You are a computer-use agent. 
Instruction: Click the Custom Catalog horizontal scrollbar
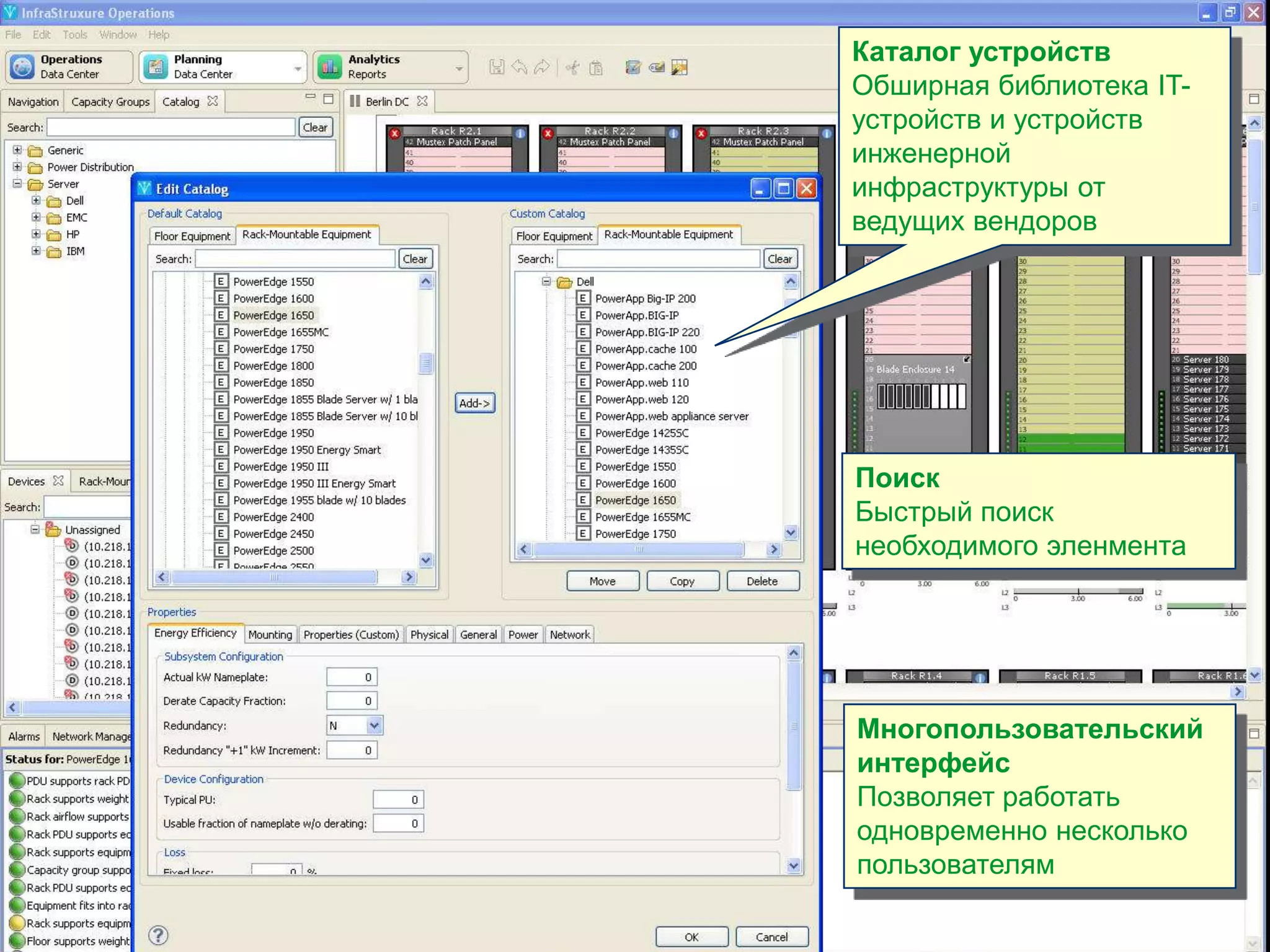point(639,549)
